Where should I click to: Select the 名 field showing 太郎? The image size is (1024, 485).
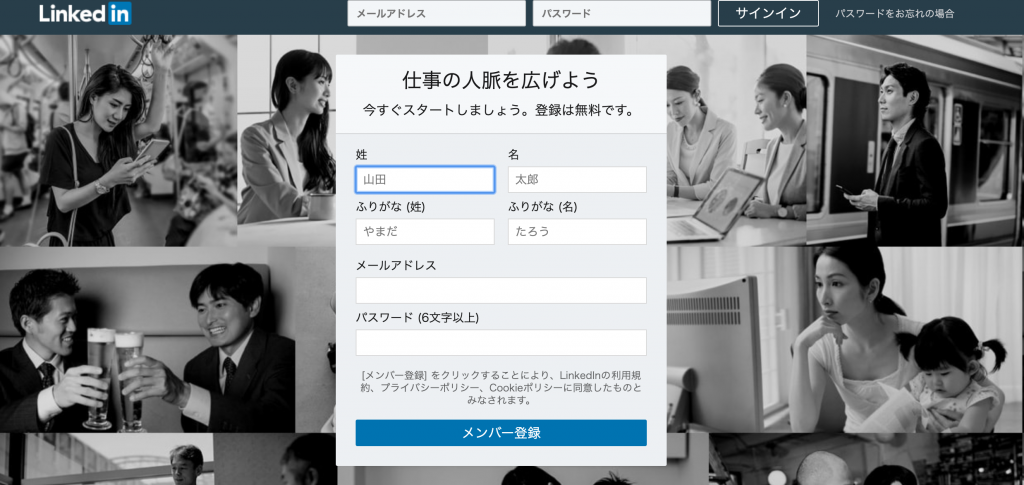[x=577, y=180]
